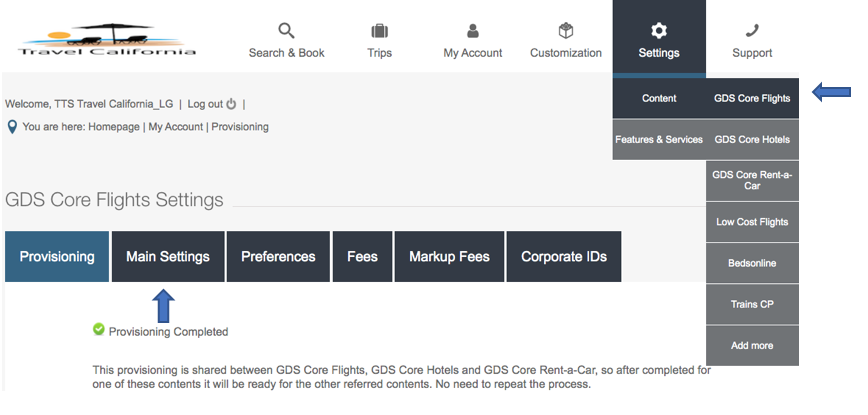Screen dimensions: 868x415
Task: Open the Preferences tab
Action: (278, 257)
